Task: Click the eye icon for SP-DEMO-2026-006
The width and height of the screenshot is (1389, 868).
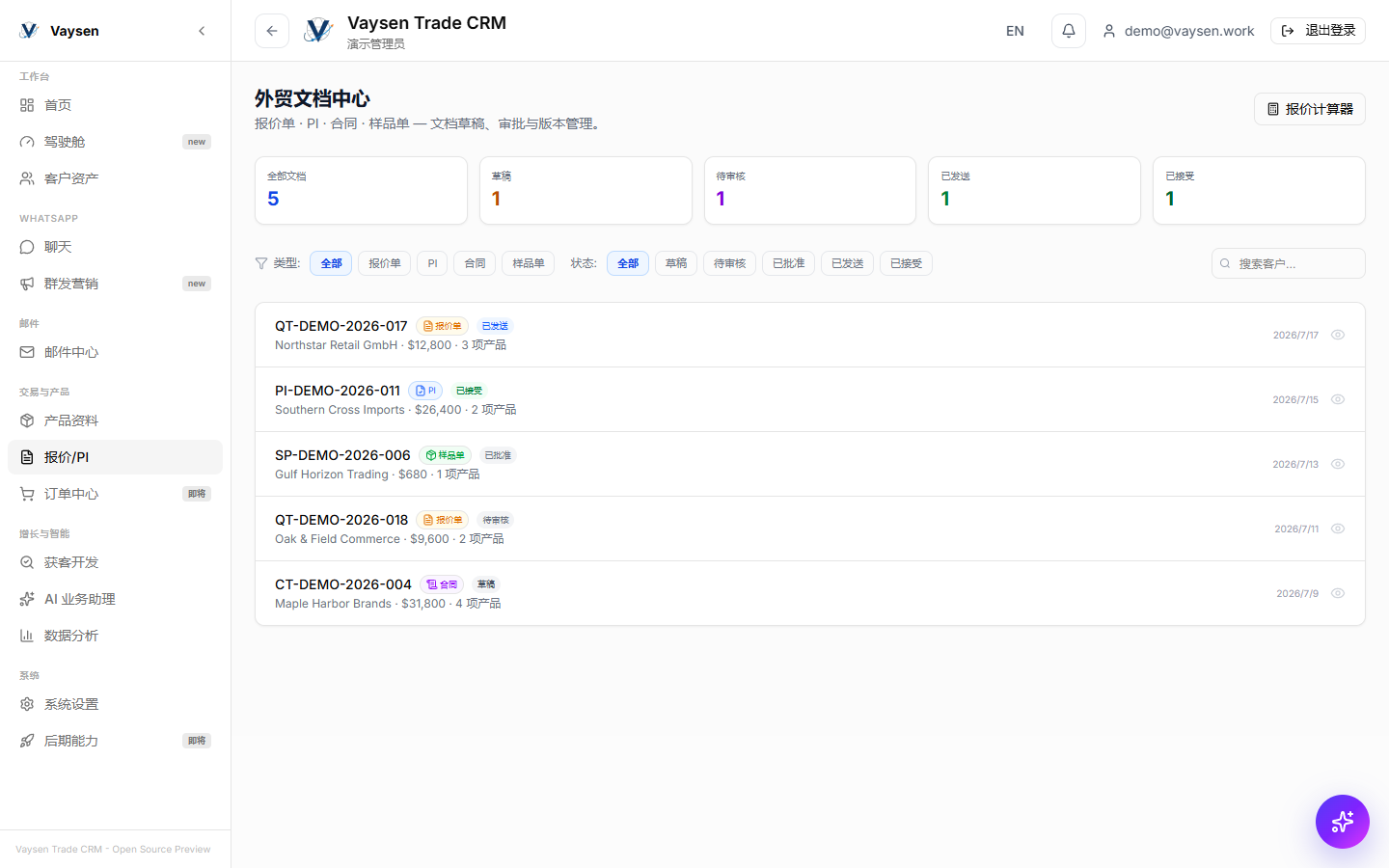Action: (1338, 464)
